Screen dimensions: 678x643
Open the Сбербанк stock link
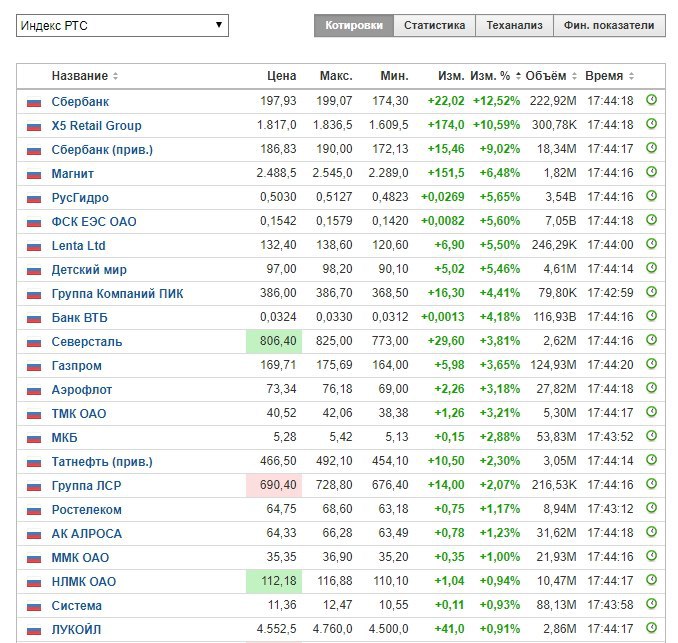(80, 102)
